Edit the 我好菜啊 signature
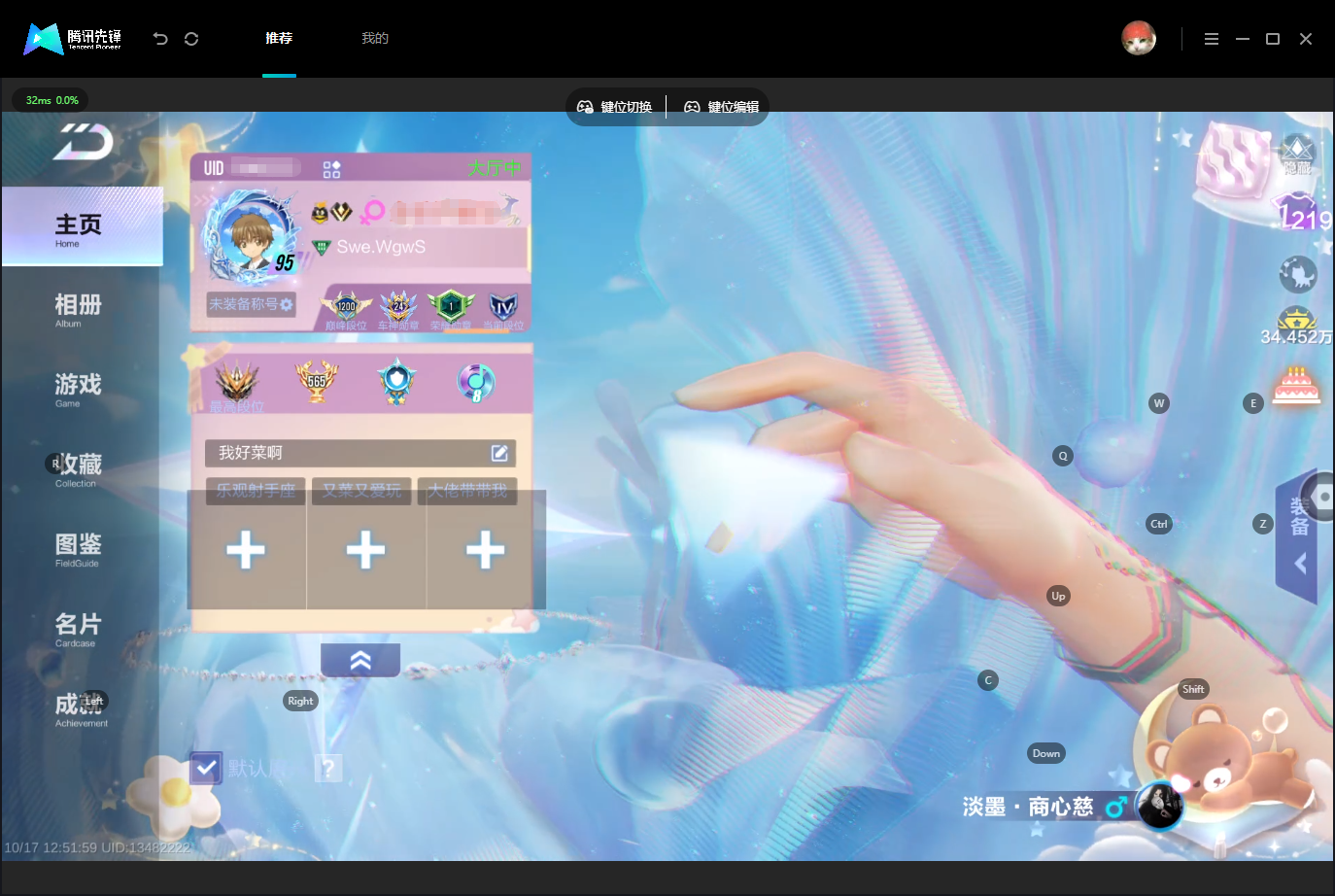1335x896 pixels. tap(499, 453)
